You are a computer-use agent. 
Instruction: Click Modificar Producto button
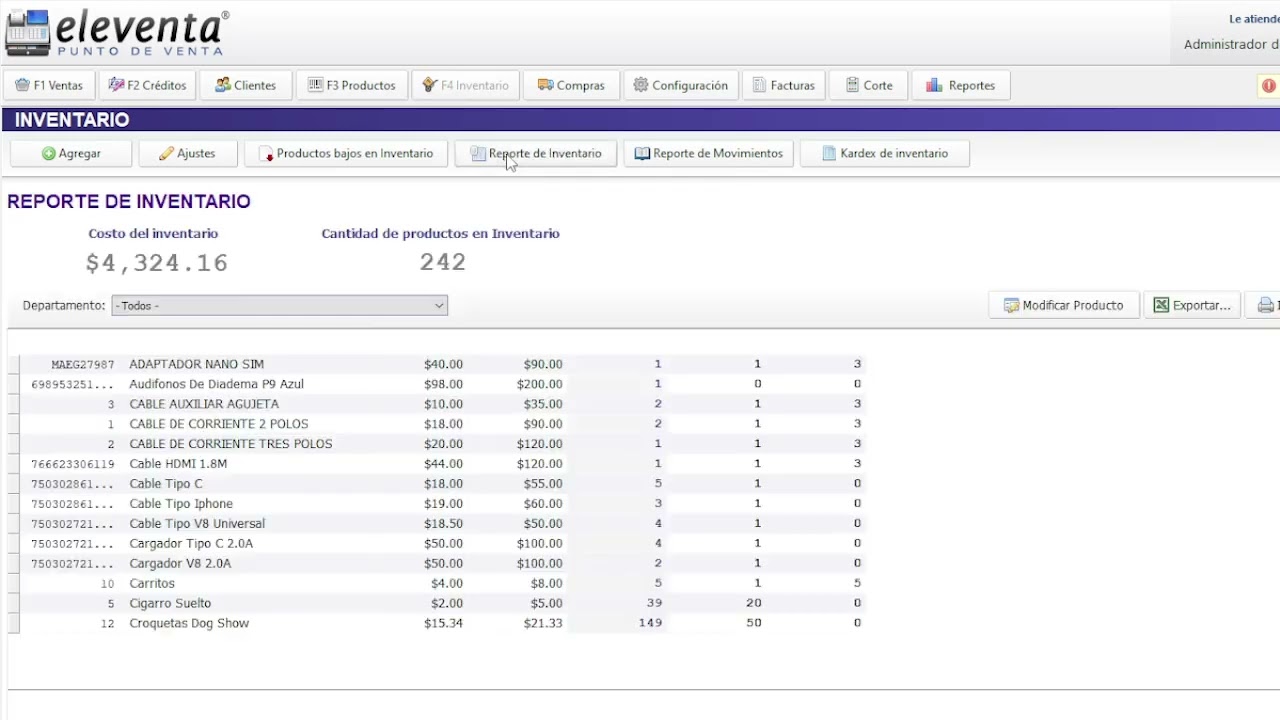pos(1064,305)
